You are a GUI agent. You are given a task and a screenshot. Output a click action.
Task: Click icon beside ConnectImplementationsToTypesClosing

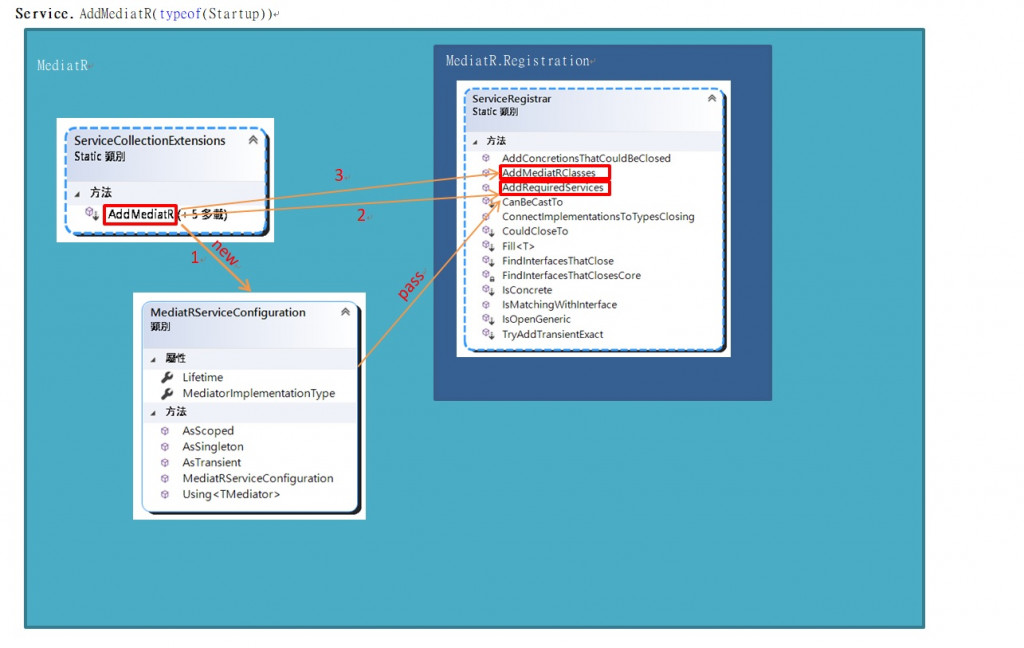coord(486,216)
